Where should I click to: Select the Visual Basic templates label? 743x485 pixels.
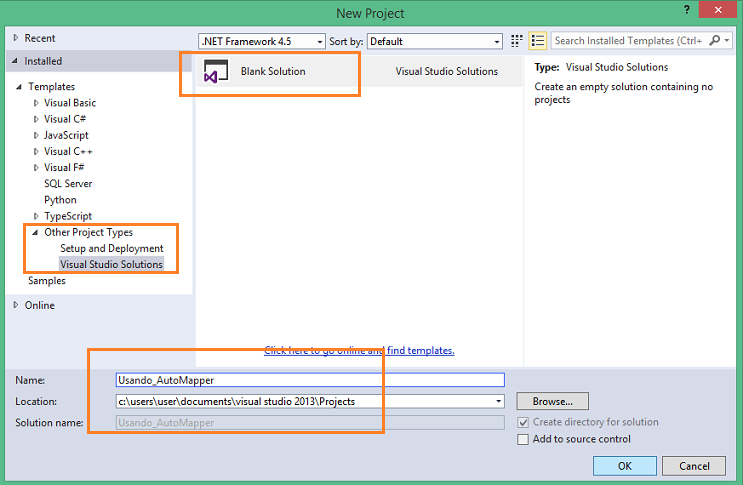tap(70, 103)
